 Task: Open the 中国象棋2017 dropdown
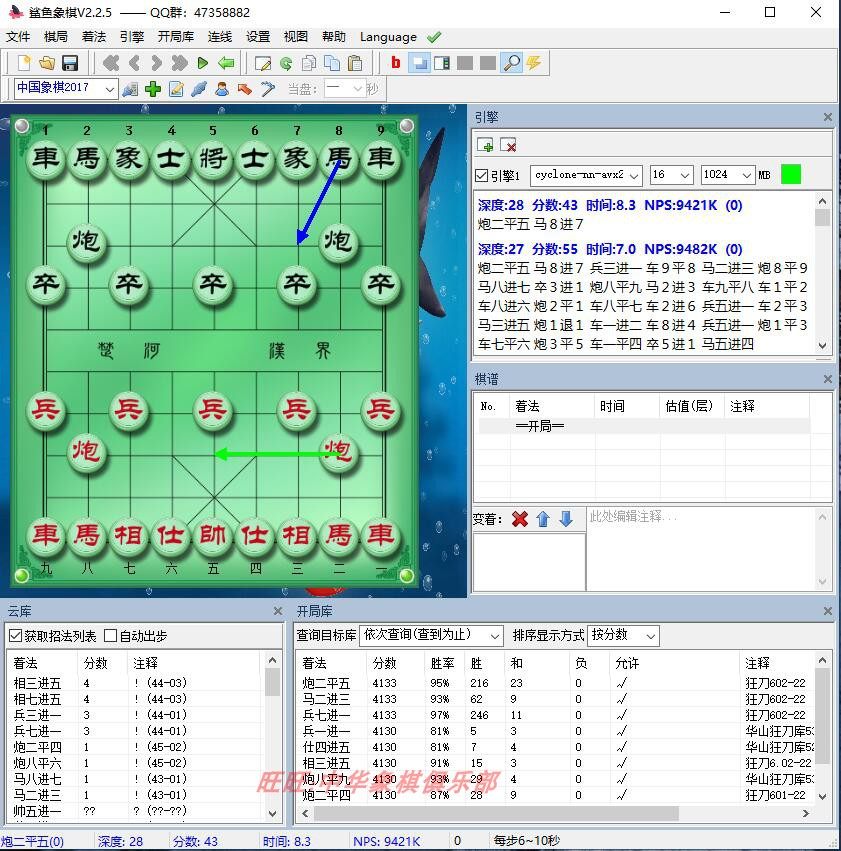[x=66, y=88]
